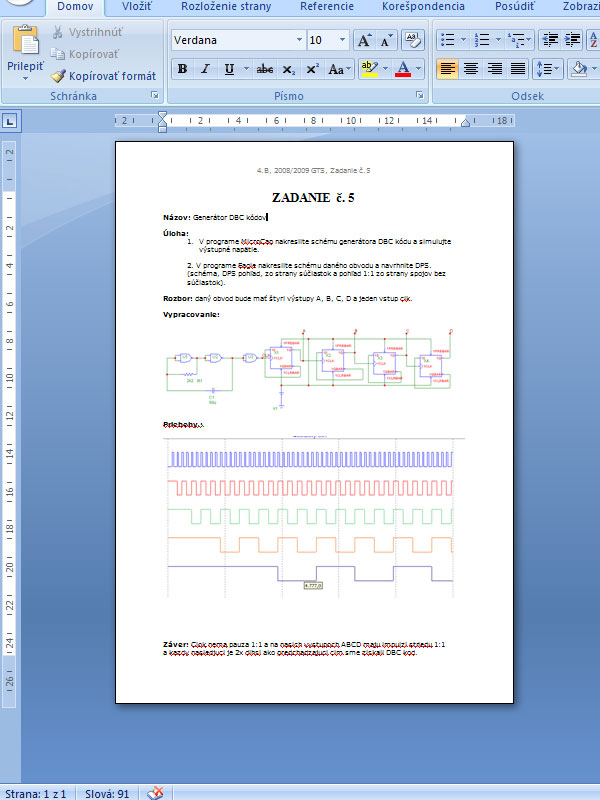Open bullets list dropdown arrow

[x=463, y=40]
